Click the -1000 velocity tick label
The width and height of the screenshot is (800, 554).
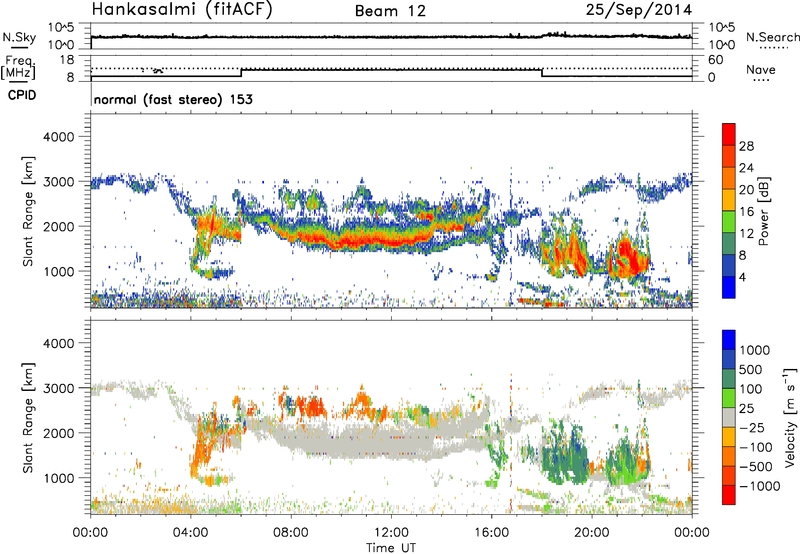[x=759, y=486]
